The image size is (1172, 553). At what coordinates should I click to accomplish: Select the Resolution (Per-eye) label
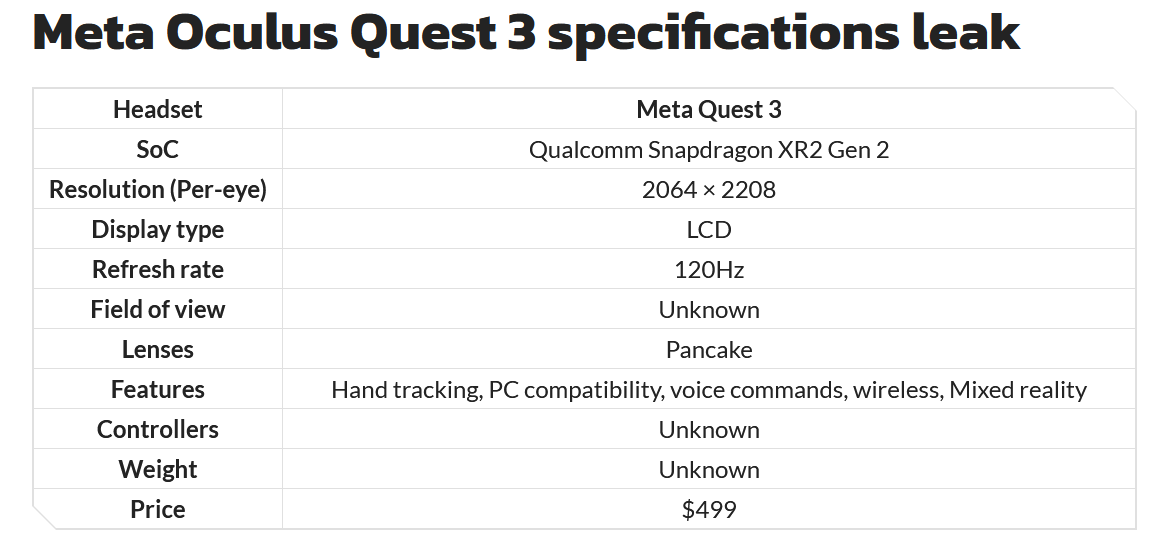tap(158, 190)
